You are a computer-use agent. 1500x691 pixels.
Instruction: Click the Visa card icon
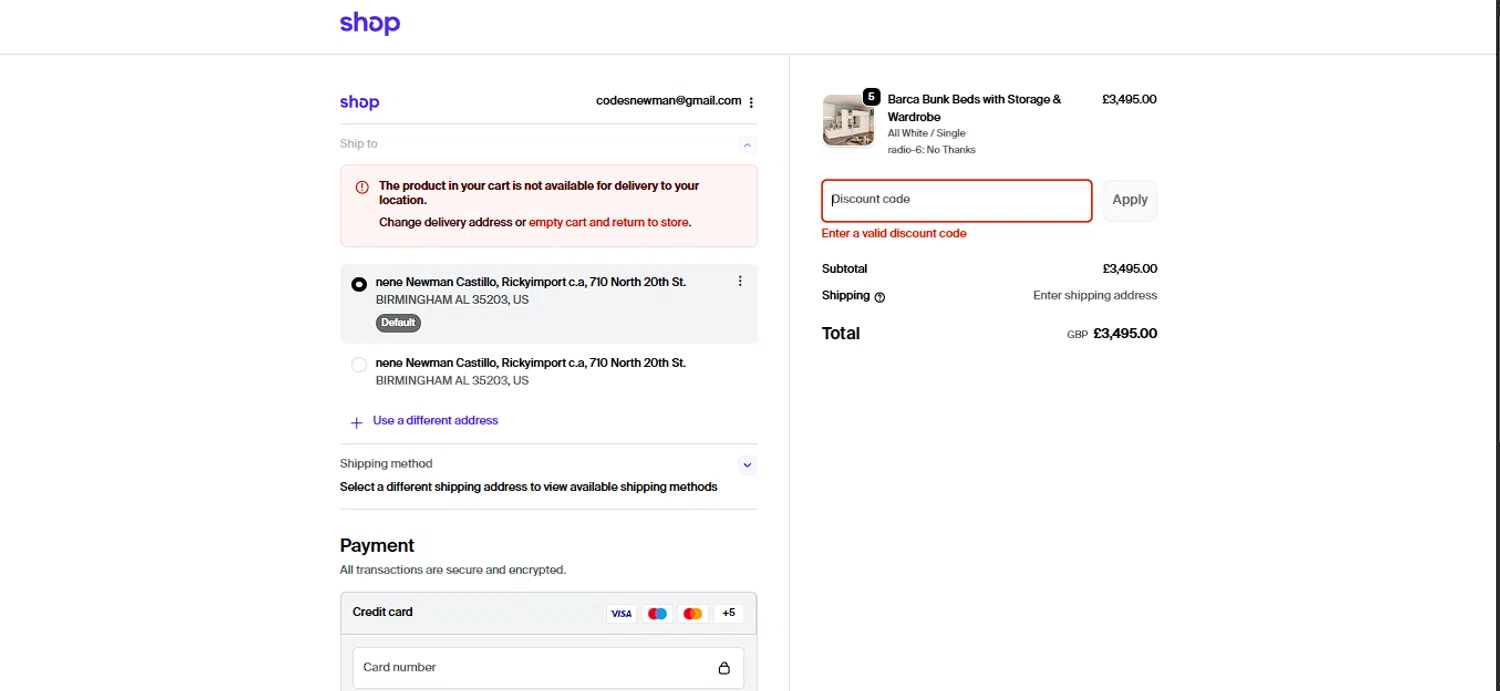click(x=621, y=613)
